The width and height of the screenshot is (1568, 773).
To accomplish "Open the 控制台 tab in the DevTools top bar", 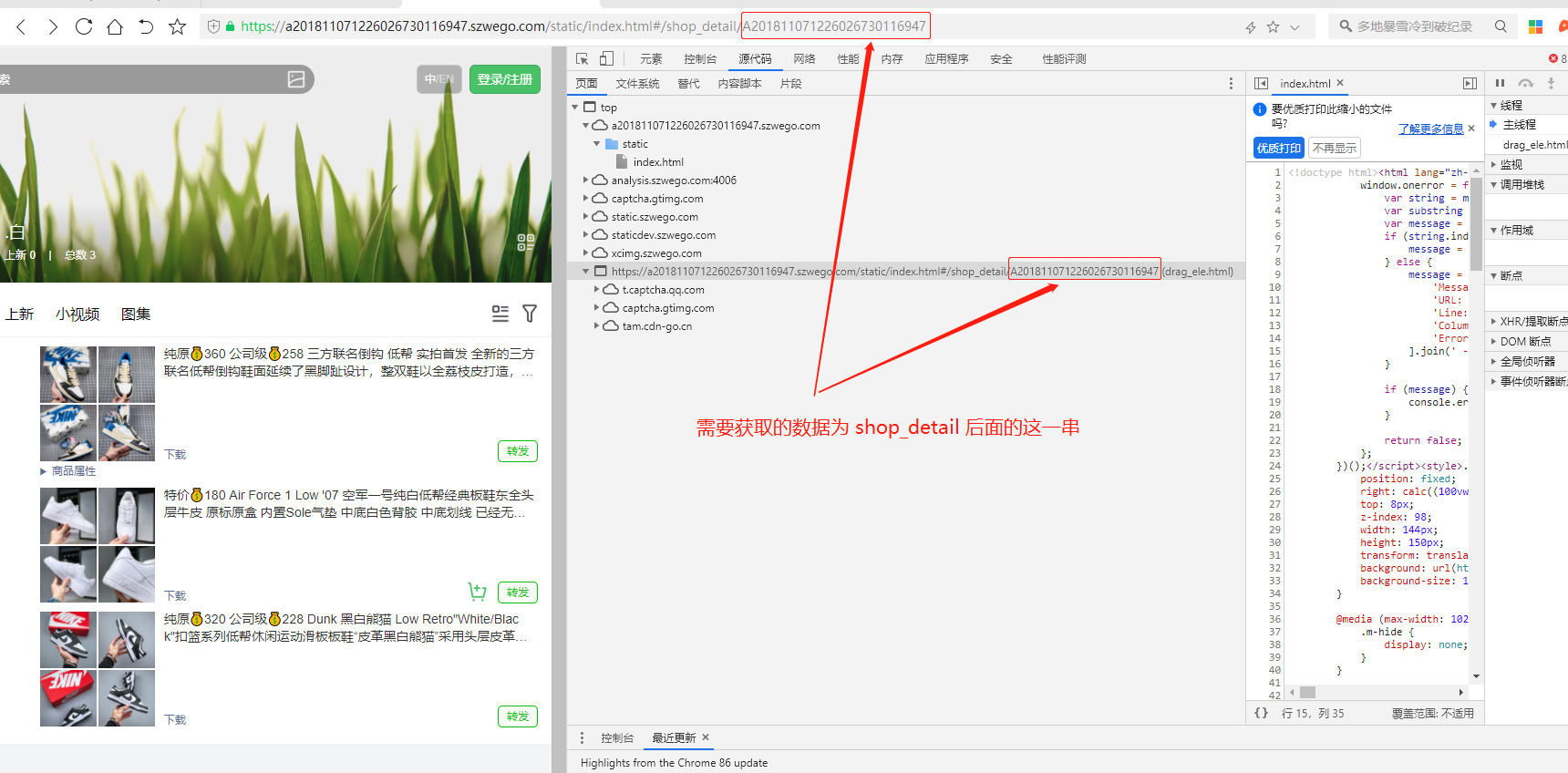I will 700,58.
